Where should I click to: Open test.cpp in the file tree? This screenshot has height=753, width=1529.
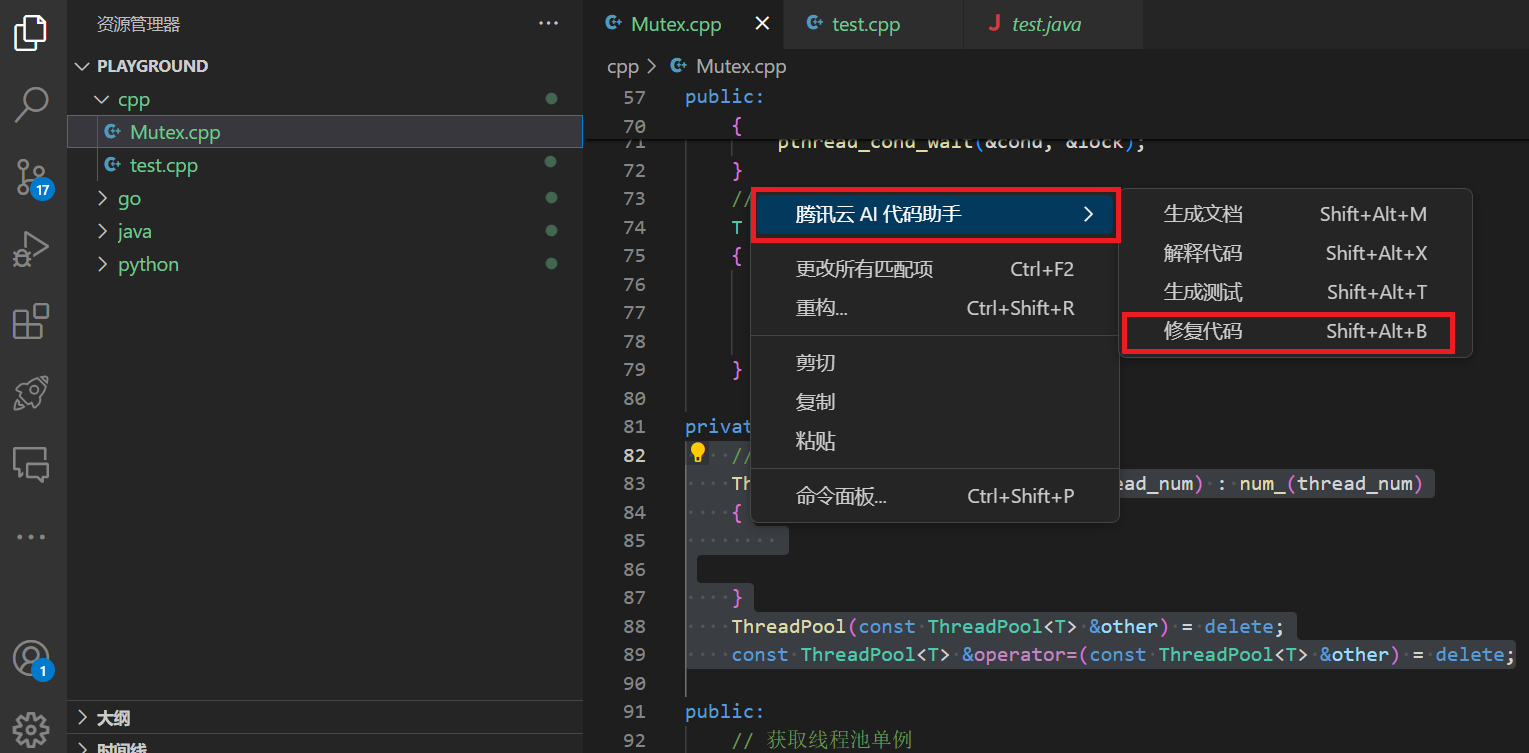[x=325, y=165]
